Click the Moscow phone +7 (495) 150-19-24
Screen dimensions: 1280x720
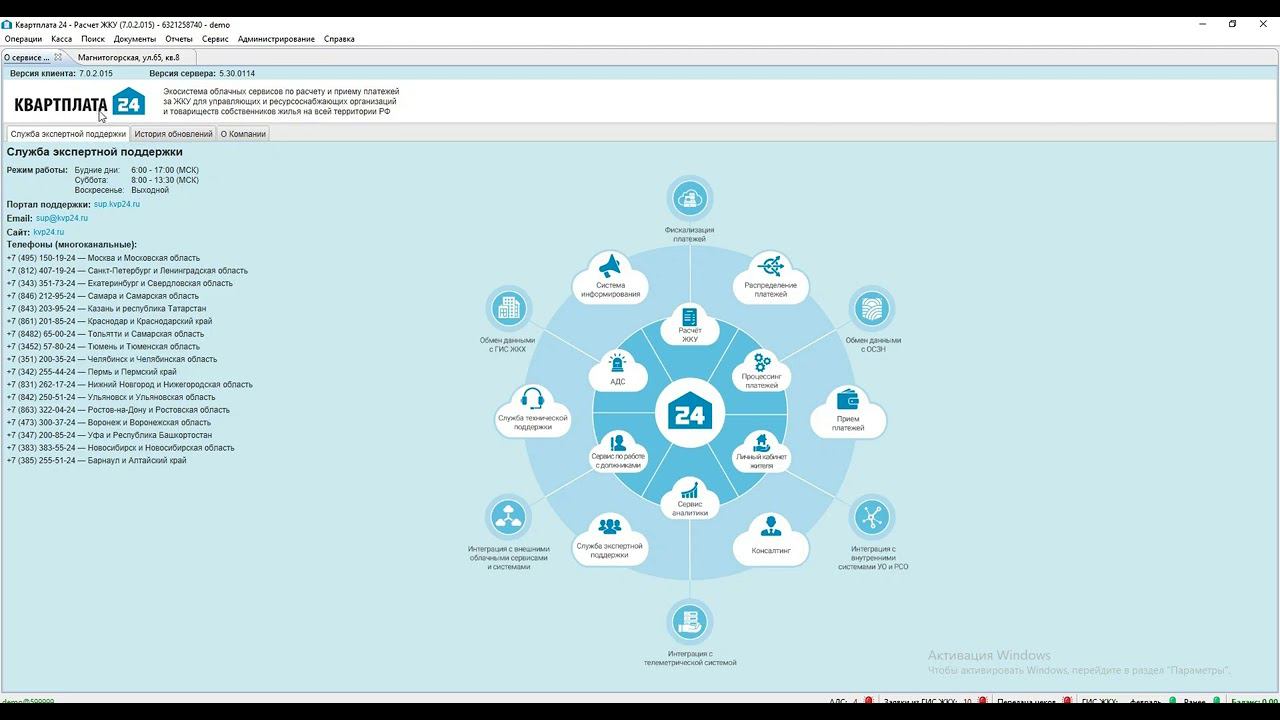(x=103, y=258)
